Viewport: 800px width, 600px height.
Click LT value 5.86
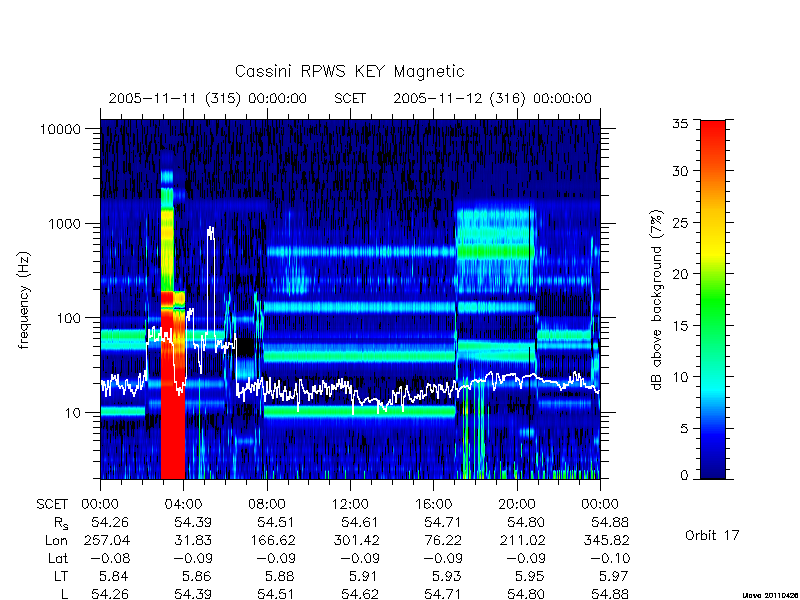[197, 577]
